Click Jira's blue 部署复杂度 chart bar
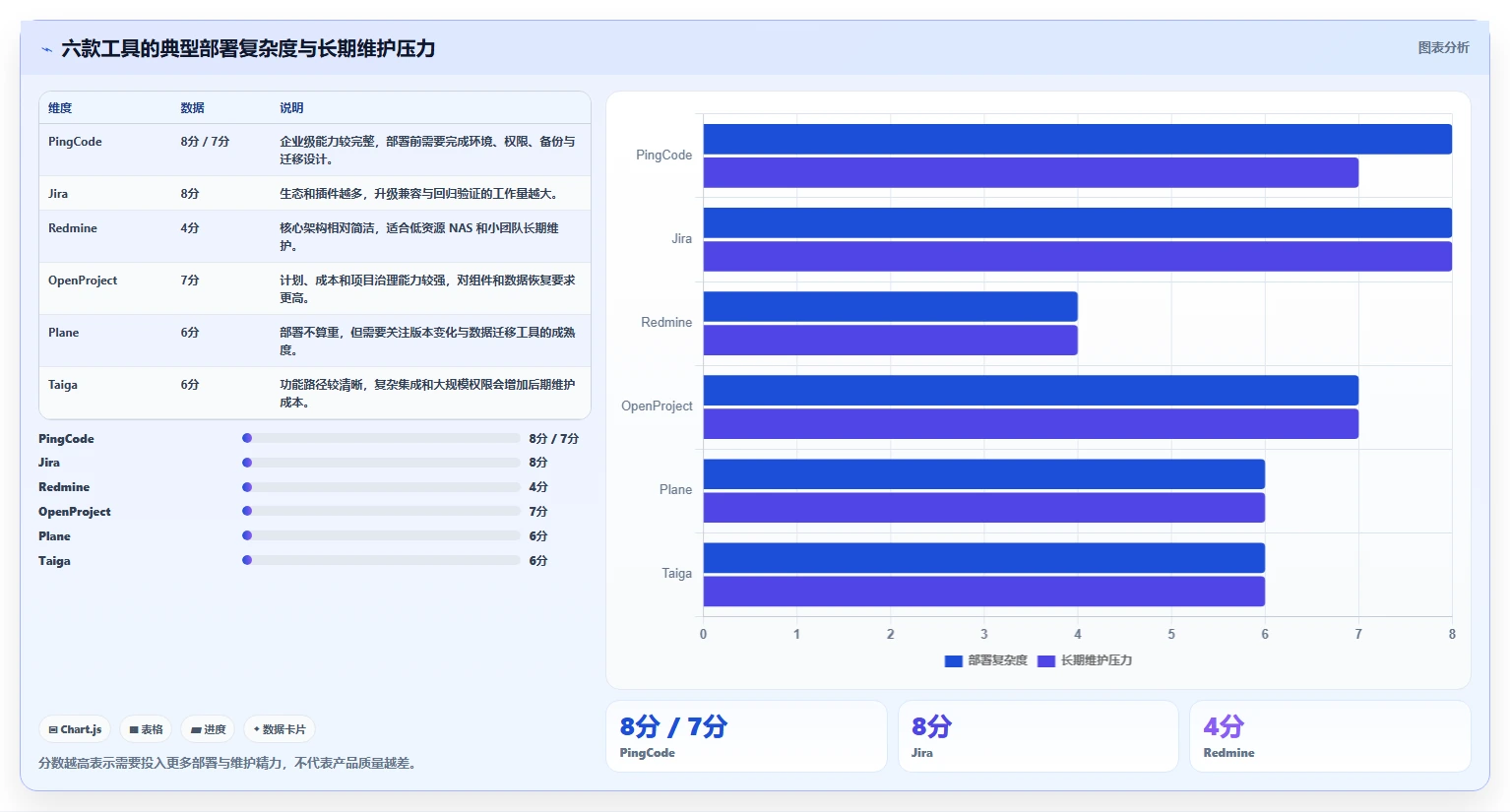 coord(1077,222)
